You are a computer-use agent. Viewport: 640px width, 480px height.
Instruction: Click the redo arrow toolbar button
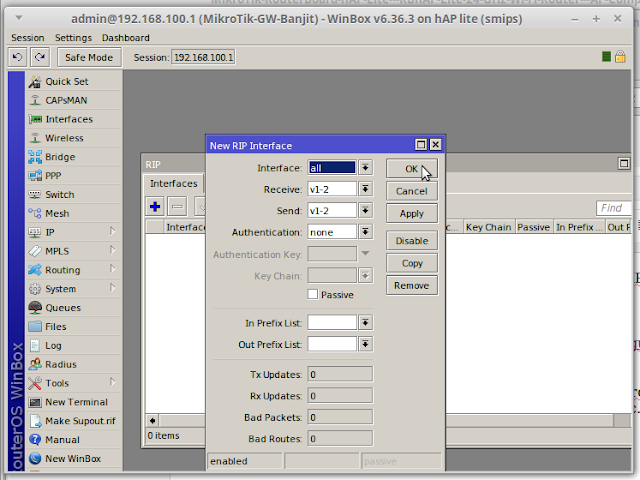(40, 57)
